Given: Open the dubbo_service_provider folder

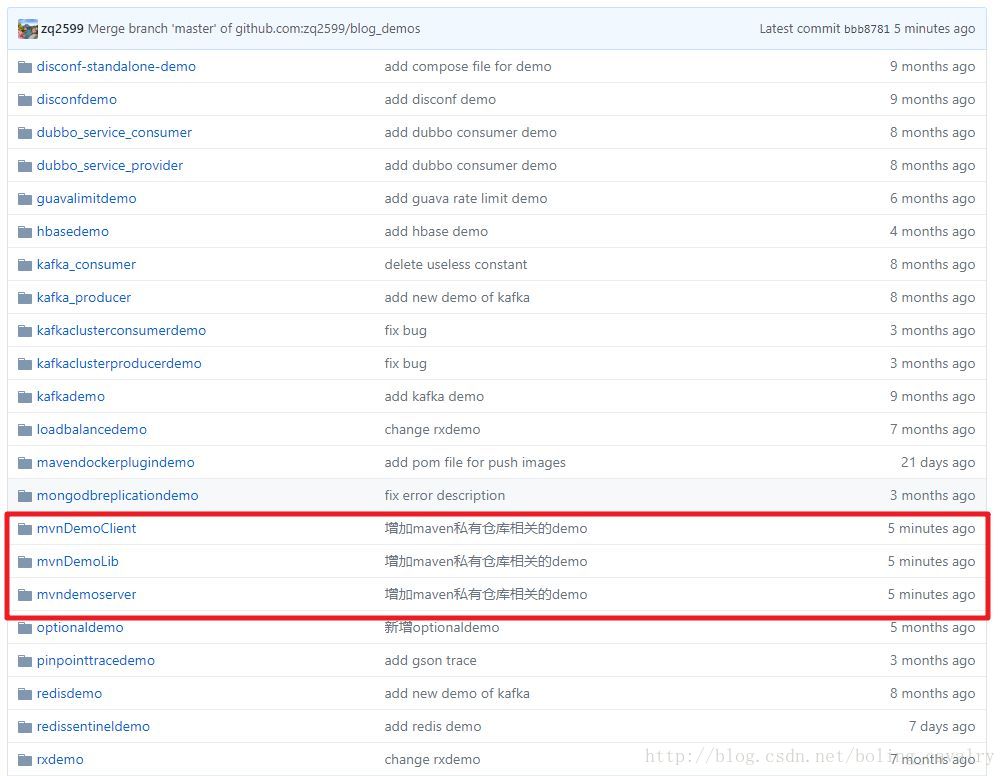Looking at the screenshot, I should click(110, 165).
